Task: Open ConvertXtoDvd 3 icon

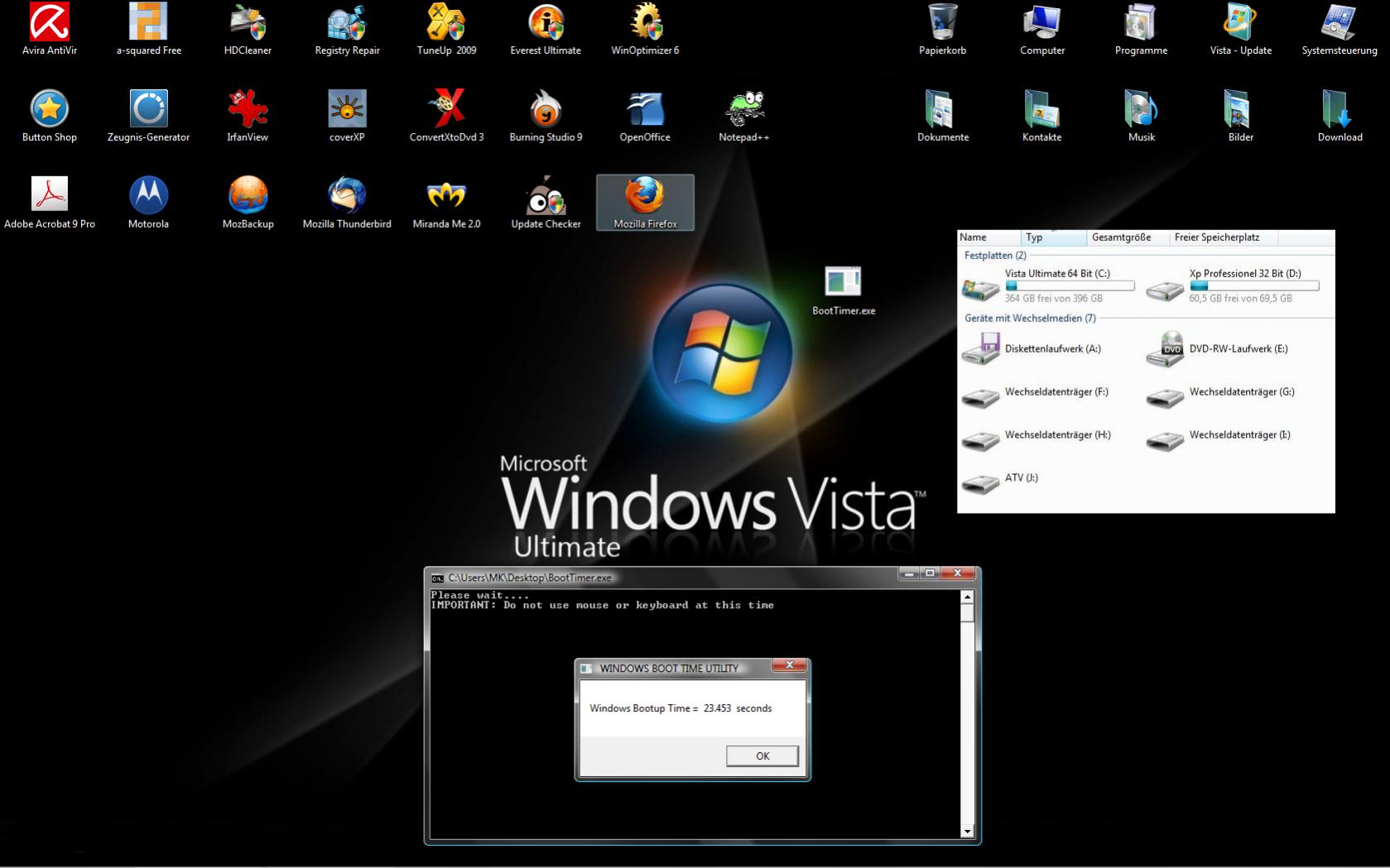Action: (x=446, y=116)
